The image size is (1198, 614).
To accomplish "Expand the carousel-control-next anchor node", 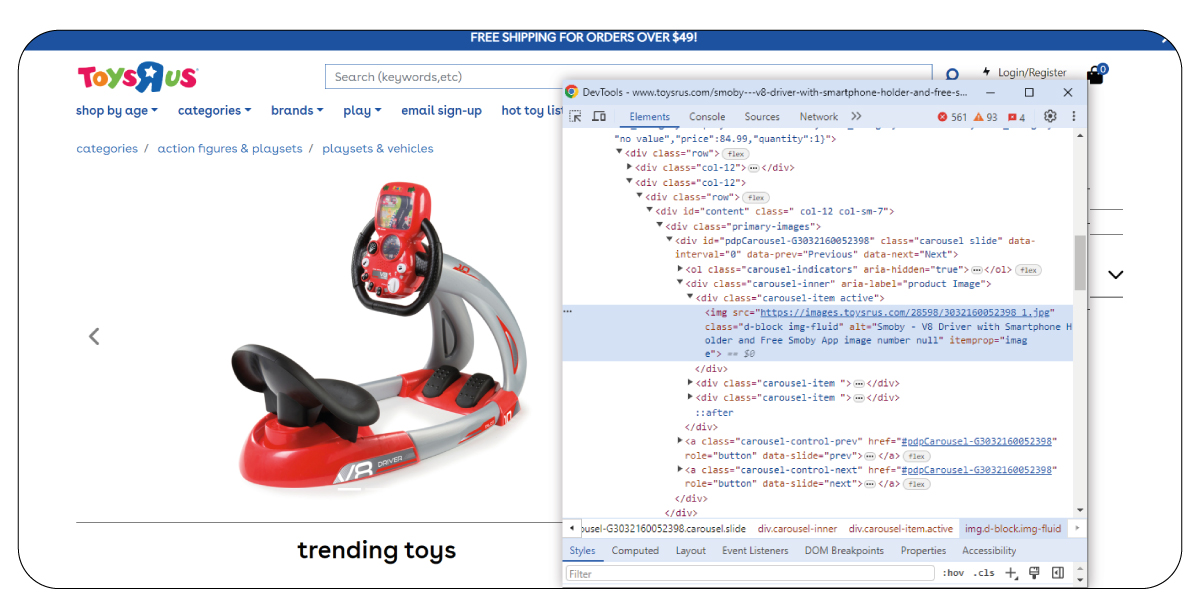I will point(680,470).
